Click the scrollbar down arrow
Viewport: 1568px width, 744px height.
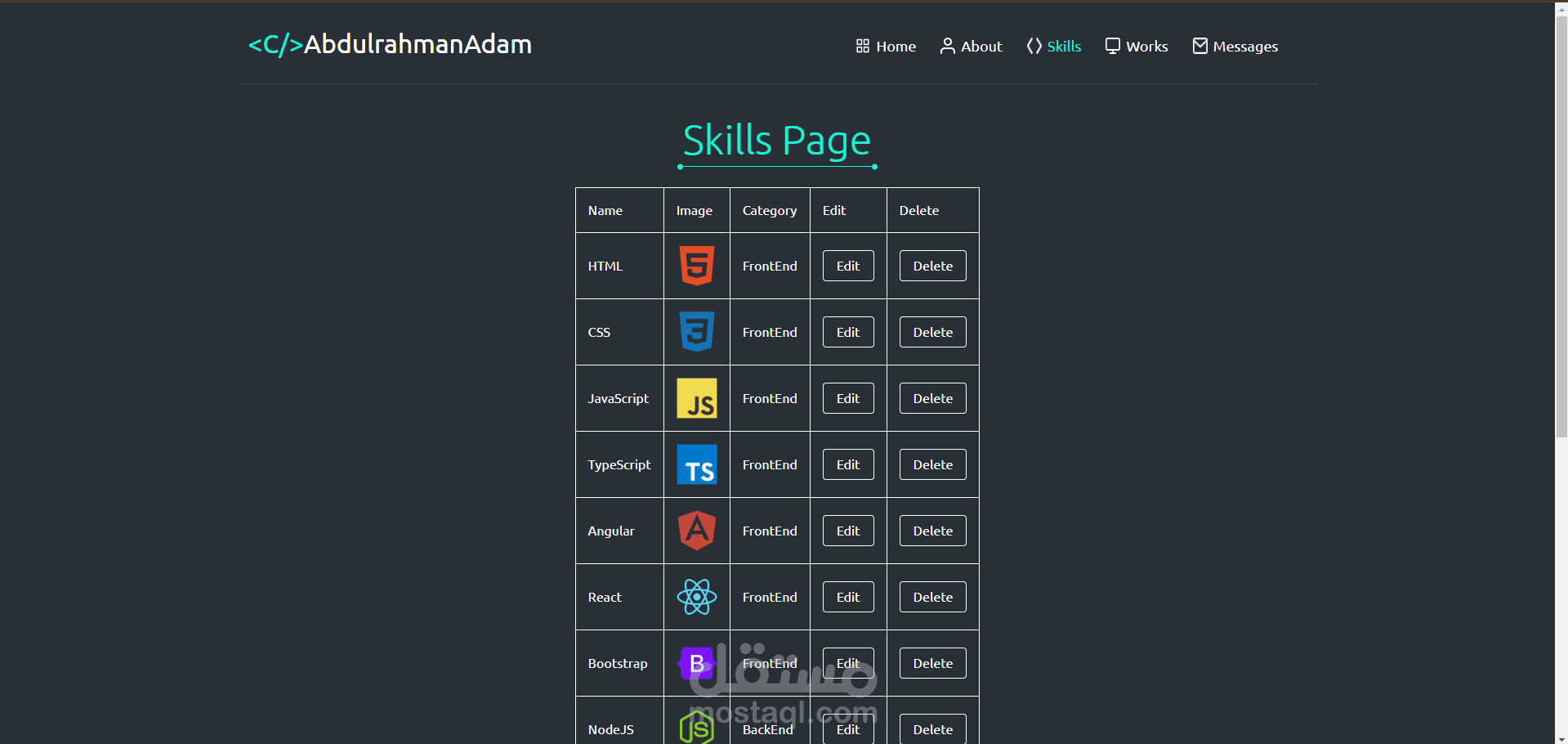pyautogui.click(x=1561, y=737)
